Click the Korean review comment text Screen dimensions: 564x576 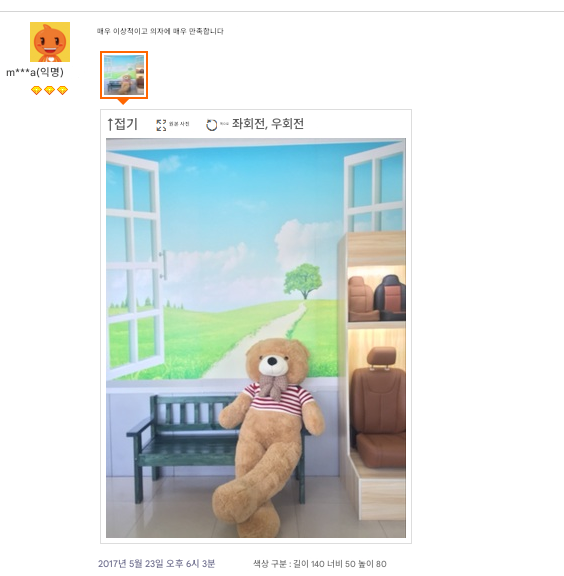pos(160,31)
